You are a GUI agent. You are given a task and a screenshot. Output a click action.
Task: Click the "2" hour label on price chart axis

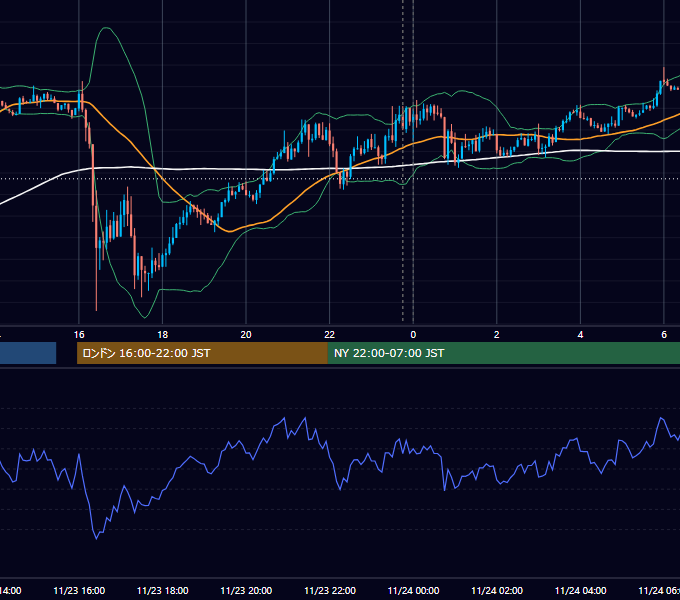coord(497,335)
